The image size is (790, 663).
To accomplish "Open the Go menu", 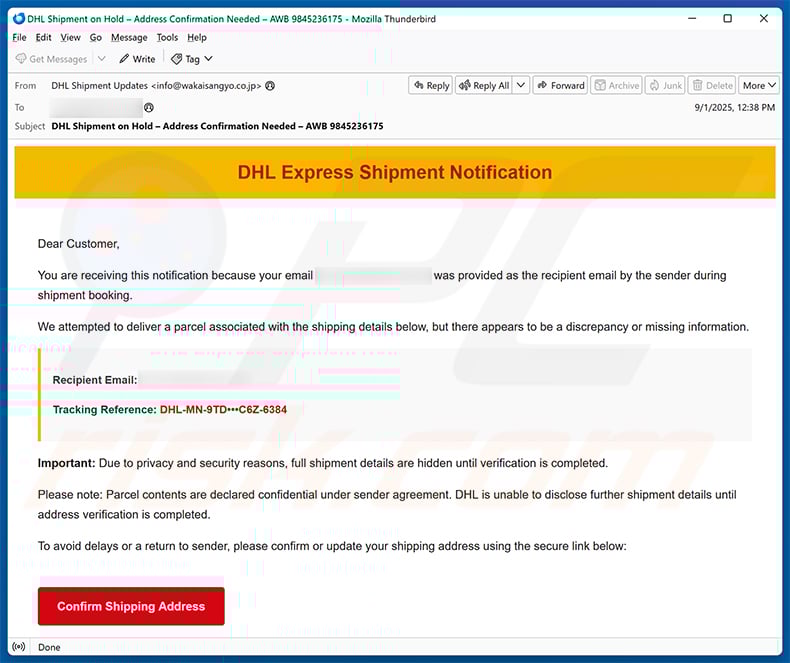I will [96, 38].
